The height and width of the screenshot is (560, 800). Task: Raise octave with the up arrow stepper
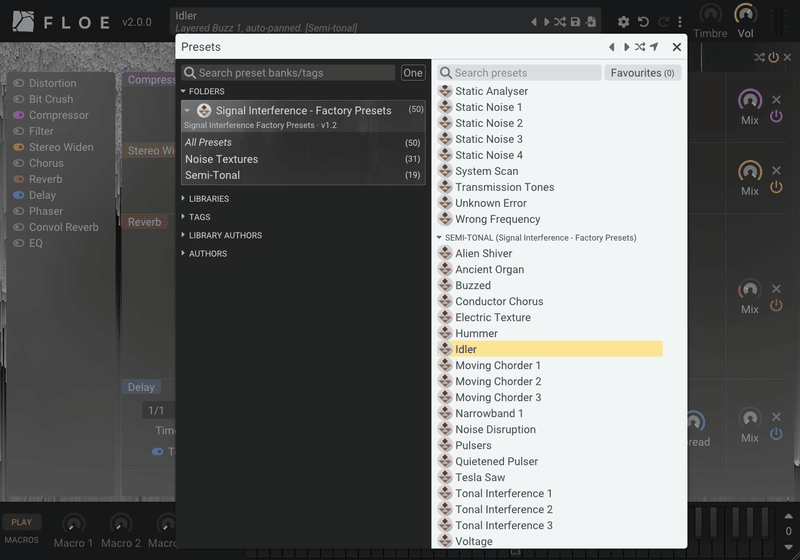coord(788,516)
